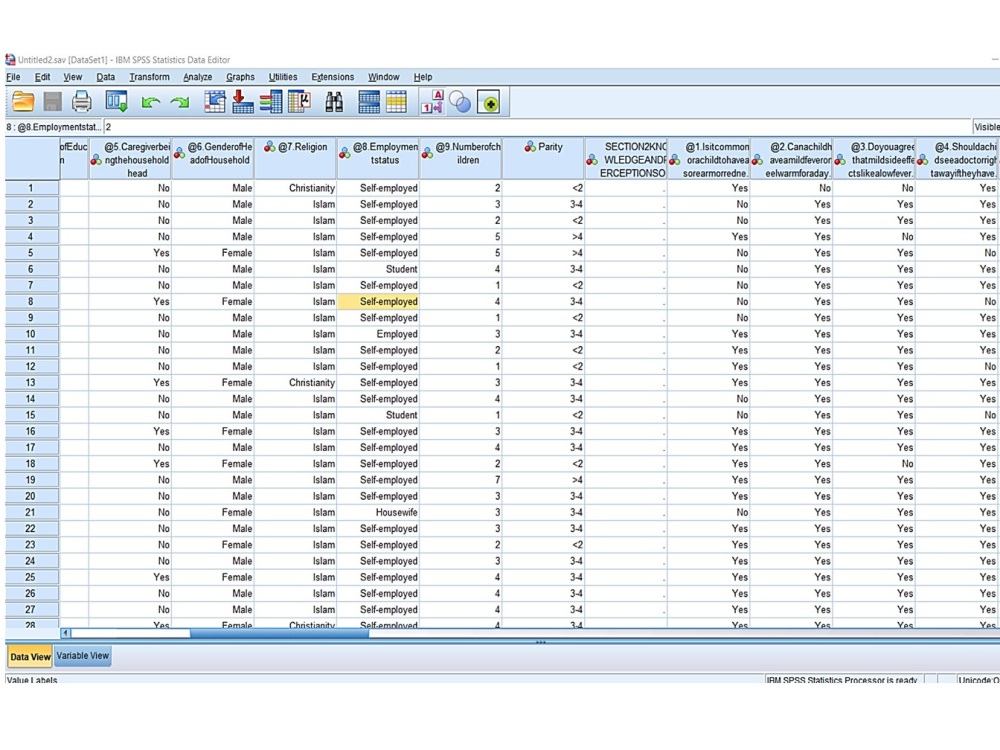Click the horizontal scrollbar thumb below the grid
The height and width of the screenshot is (750, 1000).
click(279, 633)
